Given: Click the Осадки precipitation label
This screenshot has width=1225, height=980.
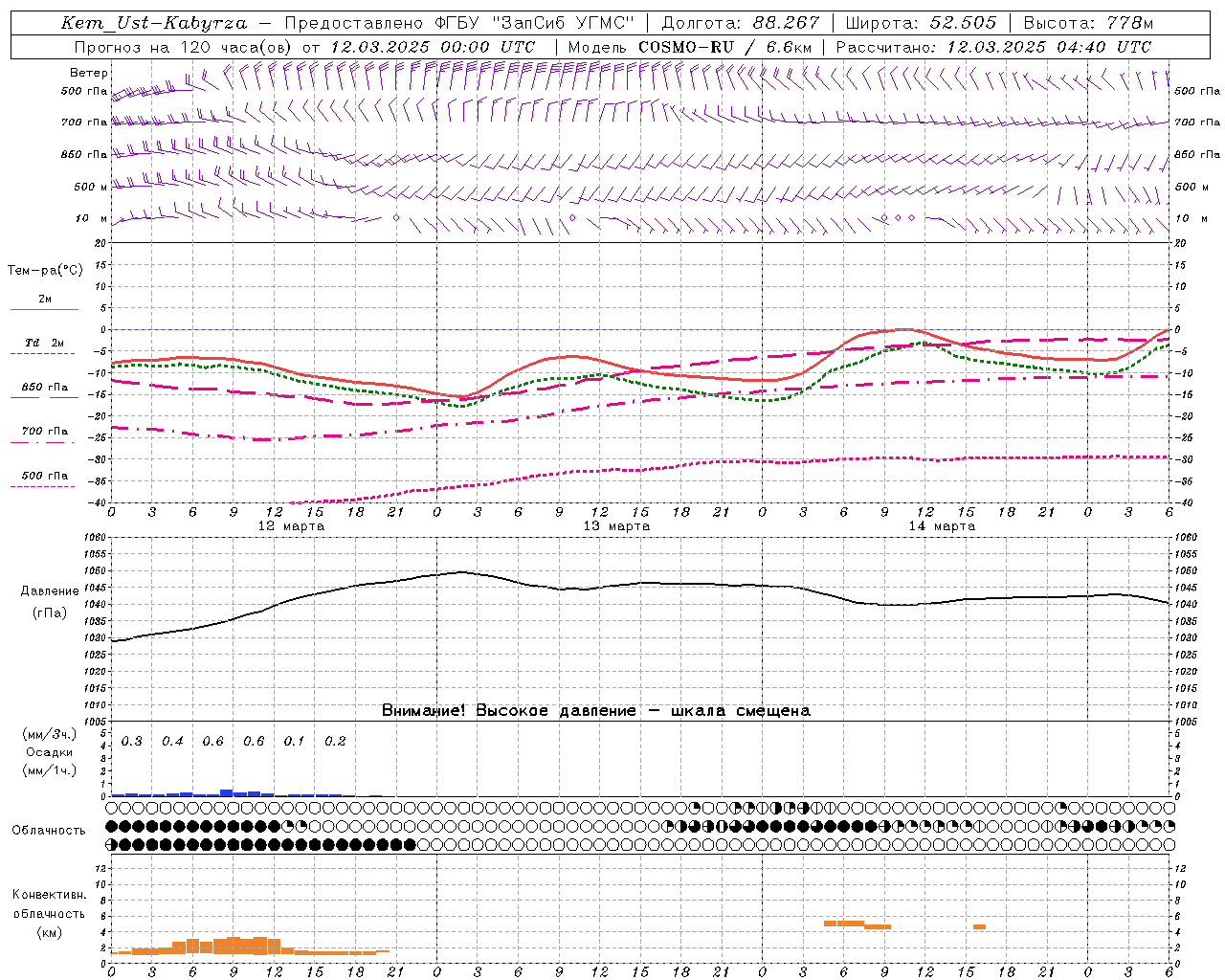Looking at the screenshot, I should [50, 752].
